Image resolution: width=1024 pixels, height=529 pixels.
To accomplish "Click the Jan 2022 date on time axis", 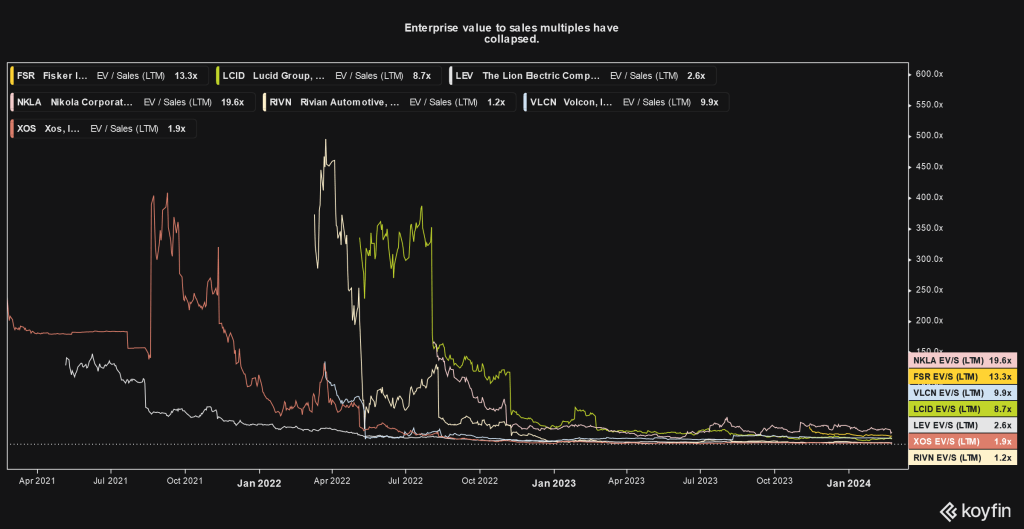I will coord(259,483).
